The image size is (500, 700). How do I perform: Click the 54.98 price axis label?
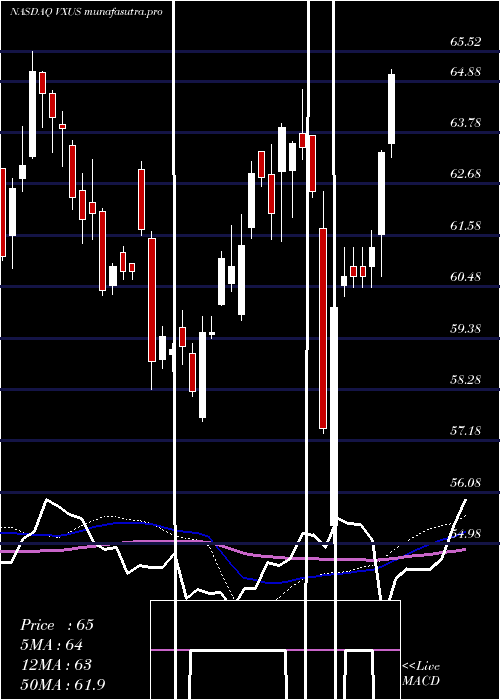(466, 533)
